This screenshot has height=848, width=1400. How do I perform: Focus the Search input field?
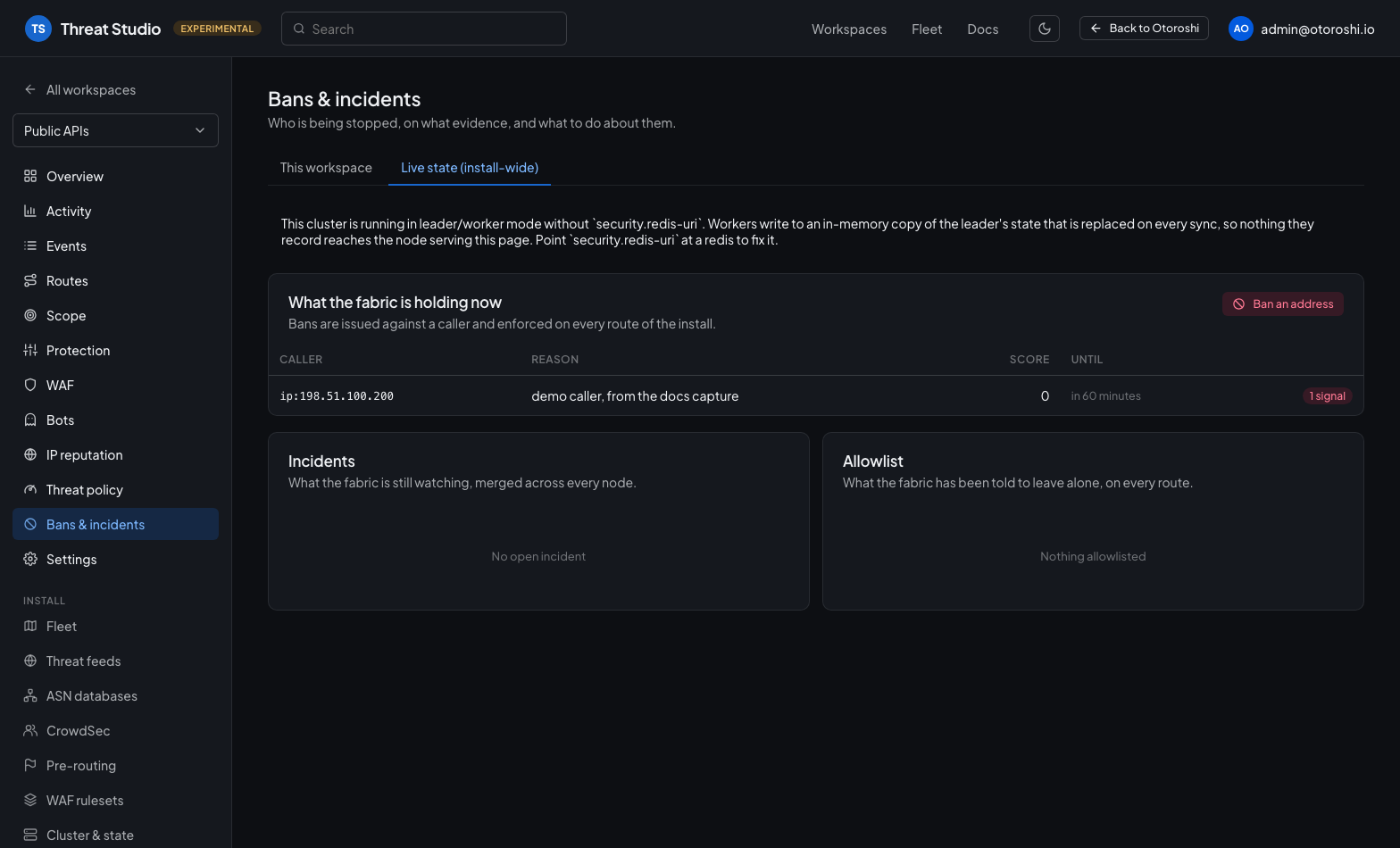pyautogui.click(x=424, y=29)
